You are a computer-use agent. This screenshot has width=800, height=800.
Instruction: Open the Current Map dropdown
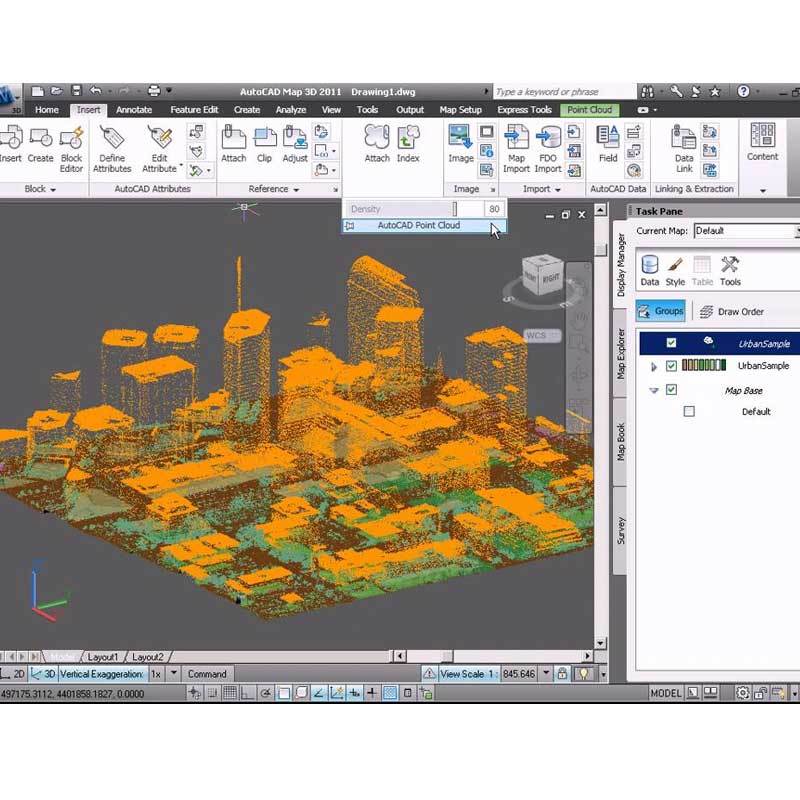click(746, 231)
